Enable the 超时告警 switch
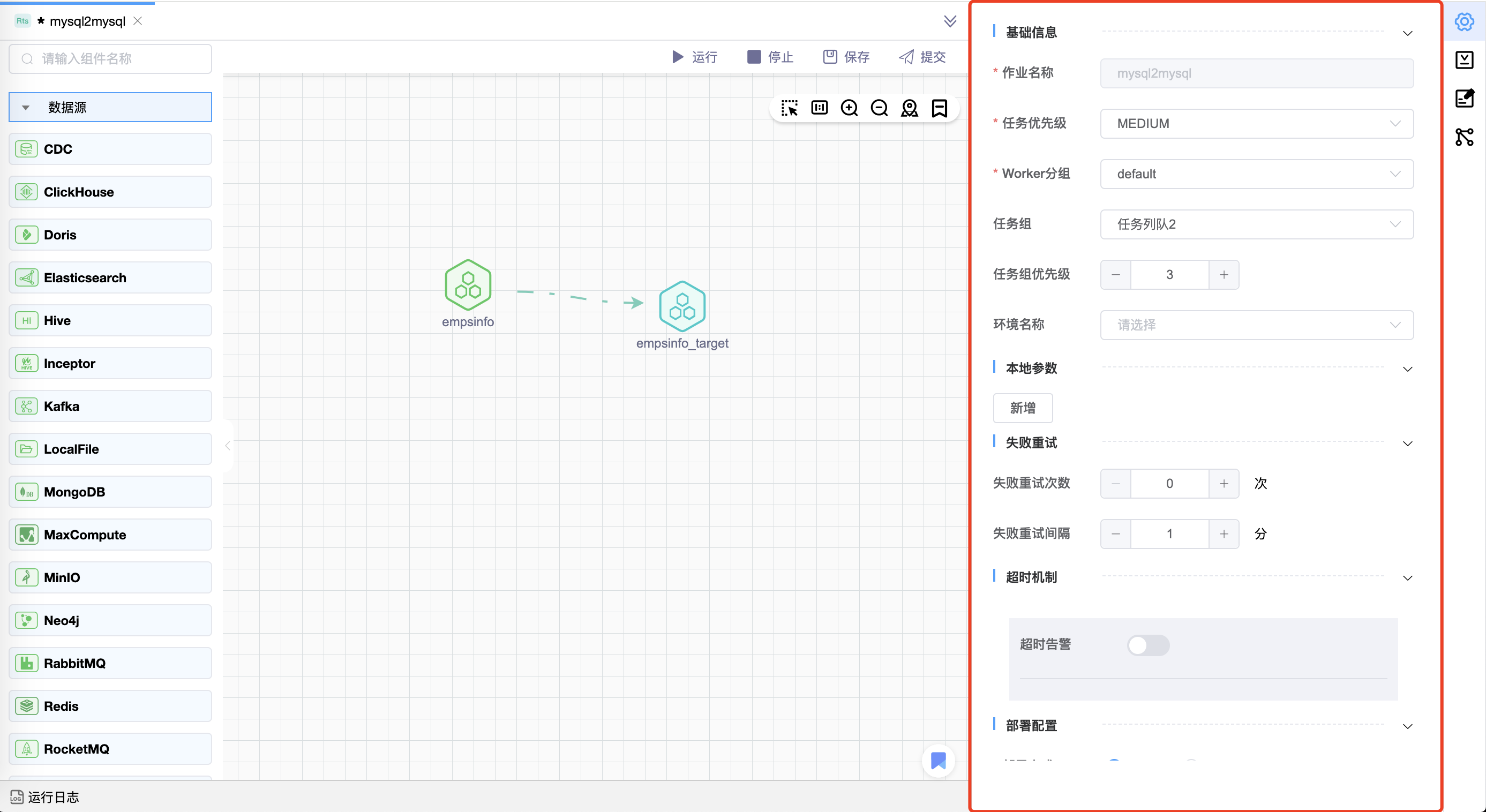This screenshot has height=812, width=1486. coord(1148,645)
